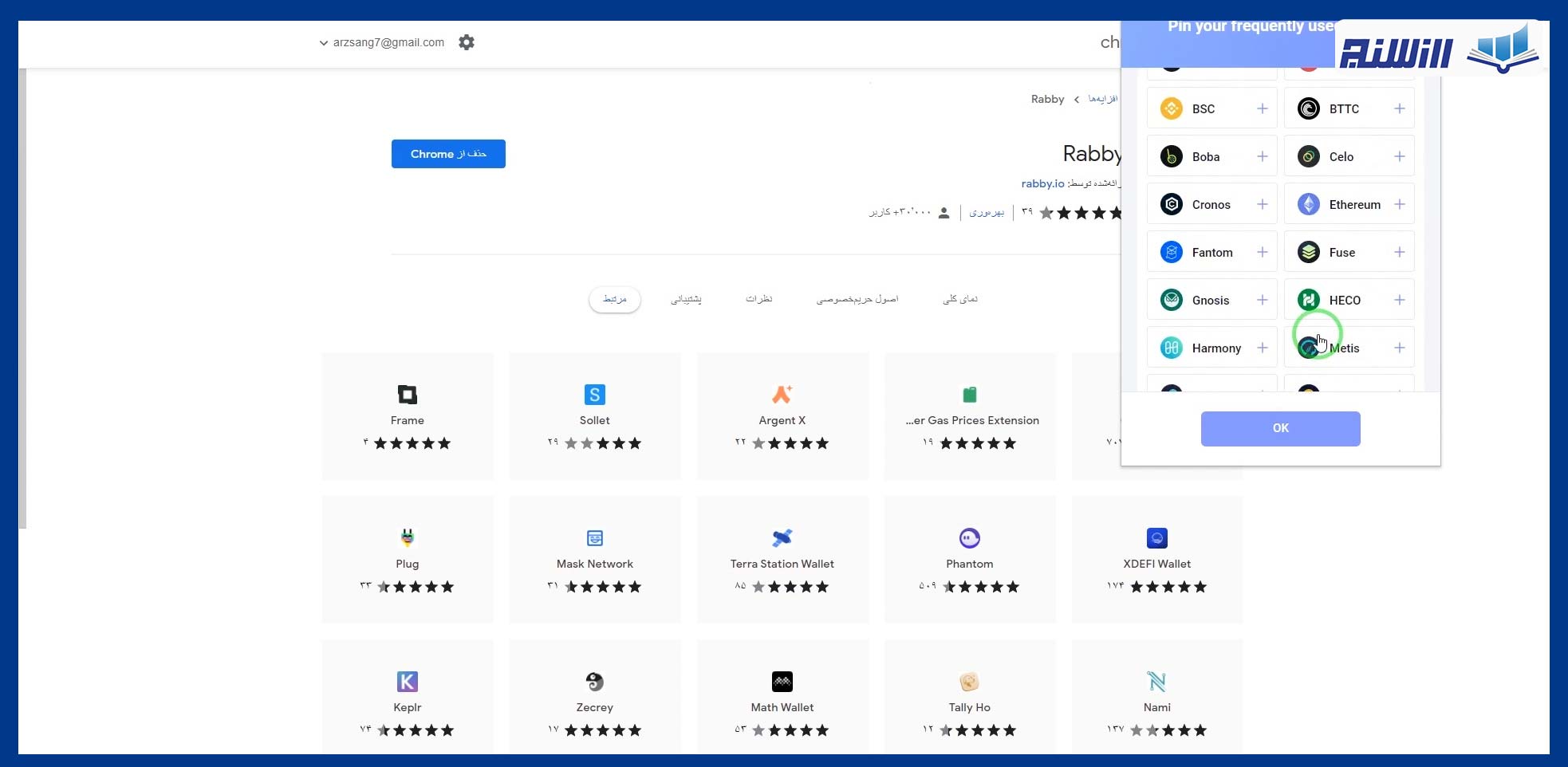Open the Gas Prices Extension icon
This screenshot has width=1568, height=767.
970,394
